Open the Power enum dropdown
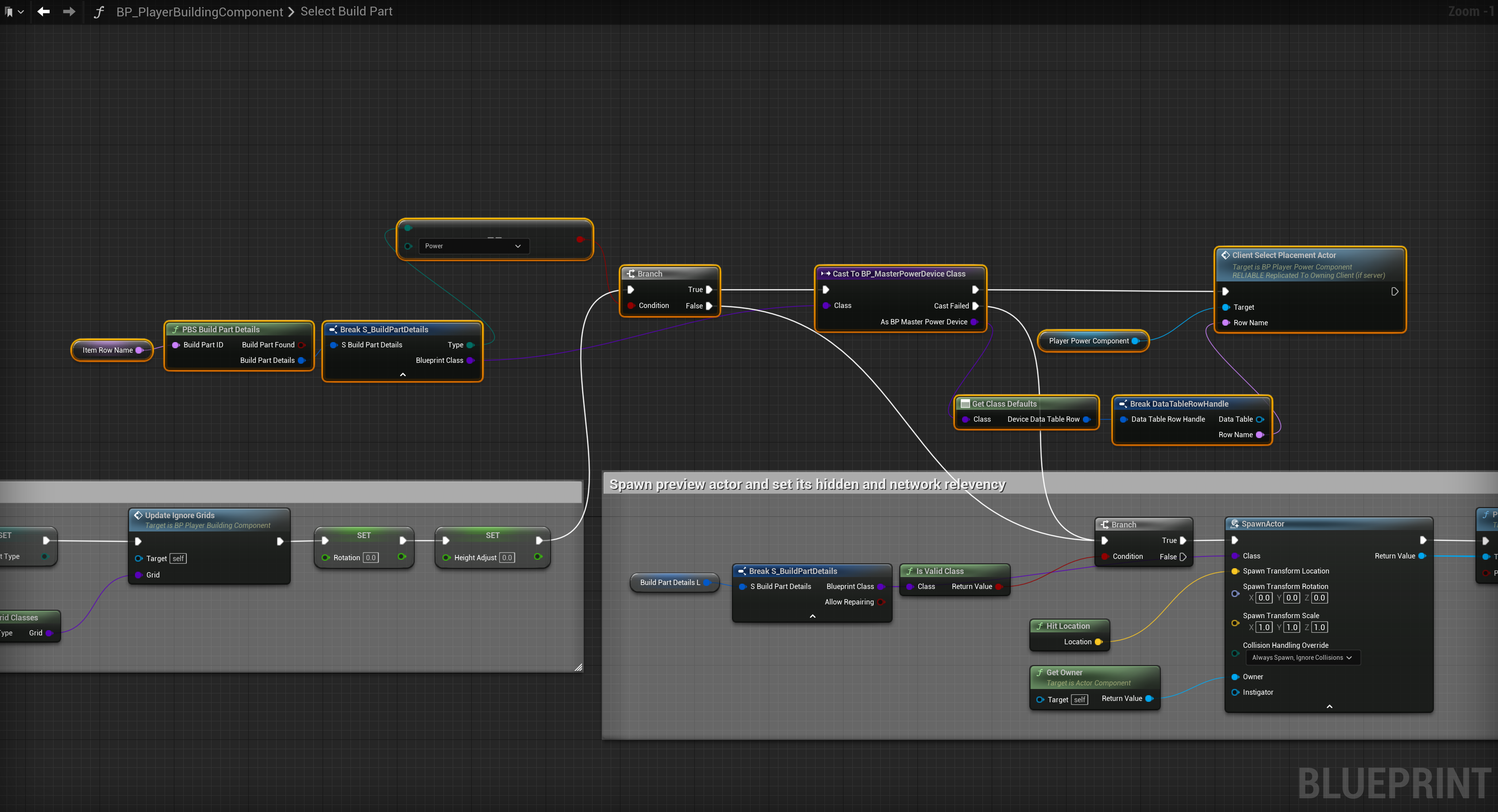Viewport: 1498px width, 812px height. pos(474,246)
